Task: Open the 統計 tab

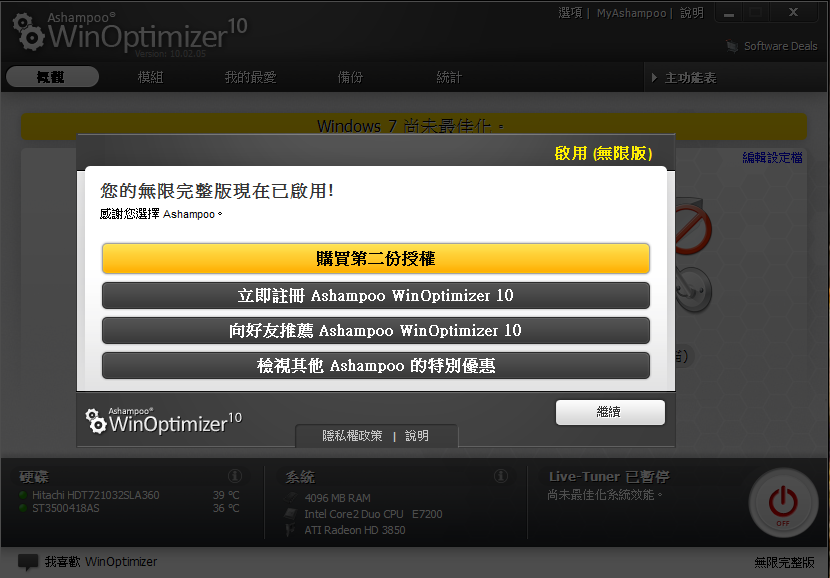Action: click(x=449, y=77)
